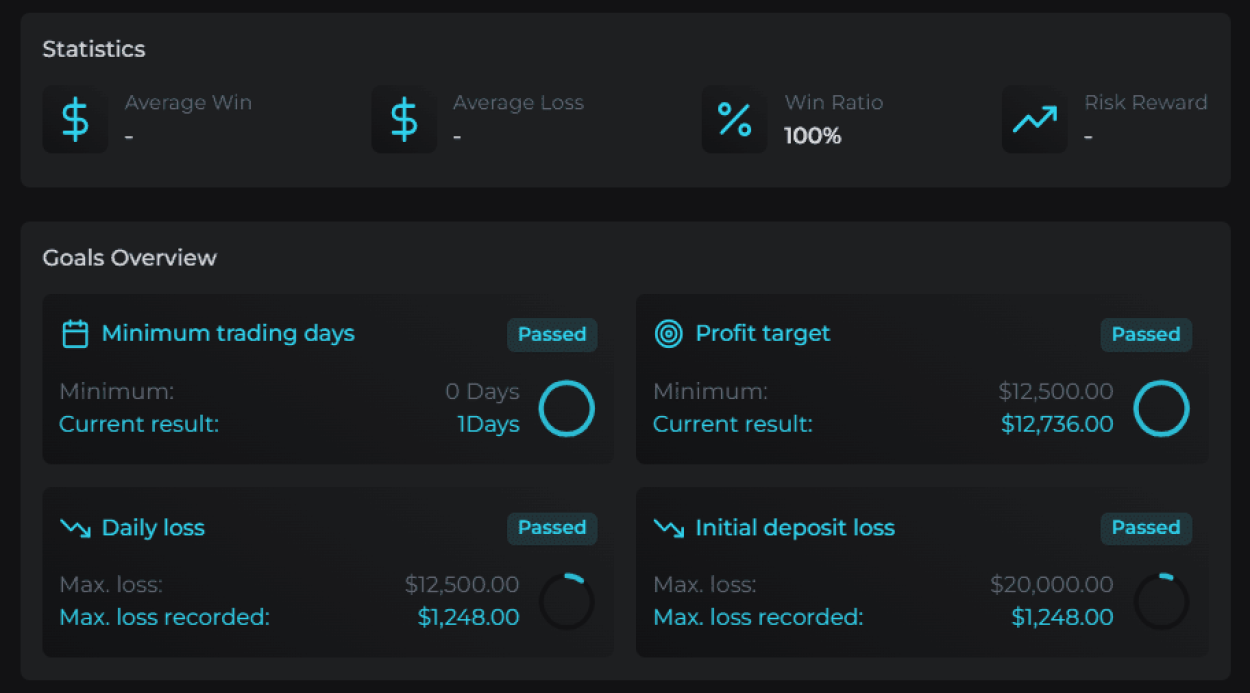The width and height of the screenshot is (1250, 693).
Task: Click the Win Ratio percent icon
Action: coord(734,119)
